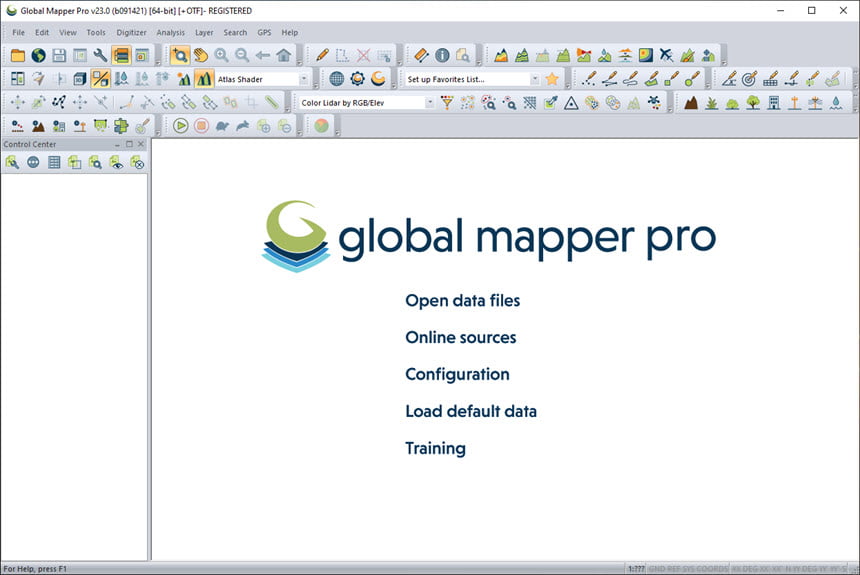
Task: Click the blue wireframe globe icon
Action: tap(337, 79)
